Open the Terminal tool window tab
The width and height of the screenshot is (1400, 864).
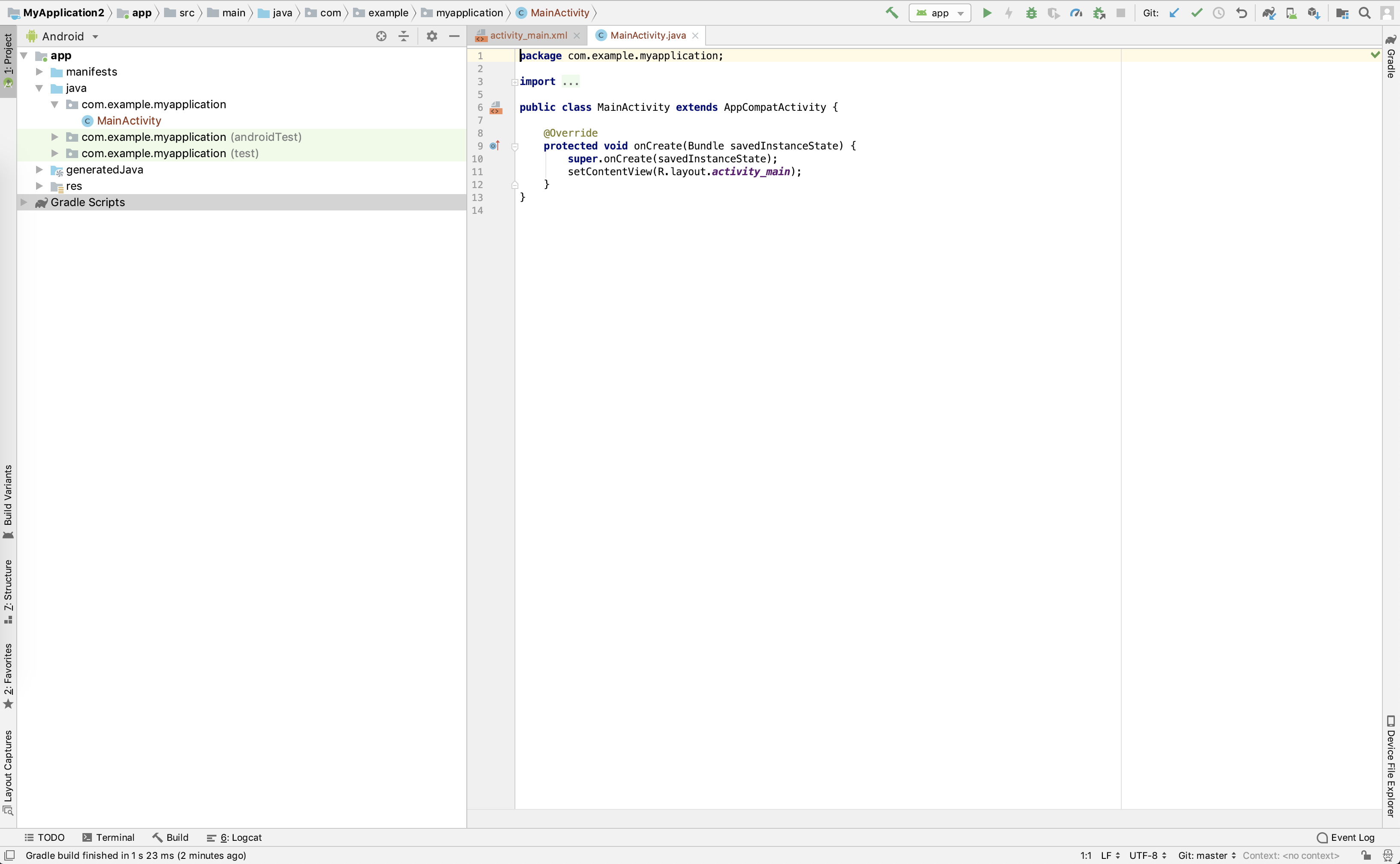click(109, 837)
